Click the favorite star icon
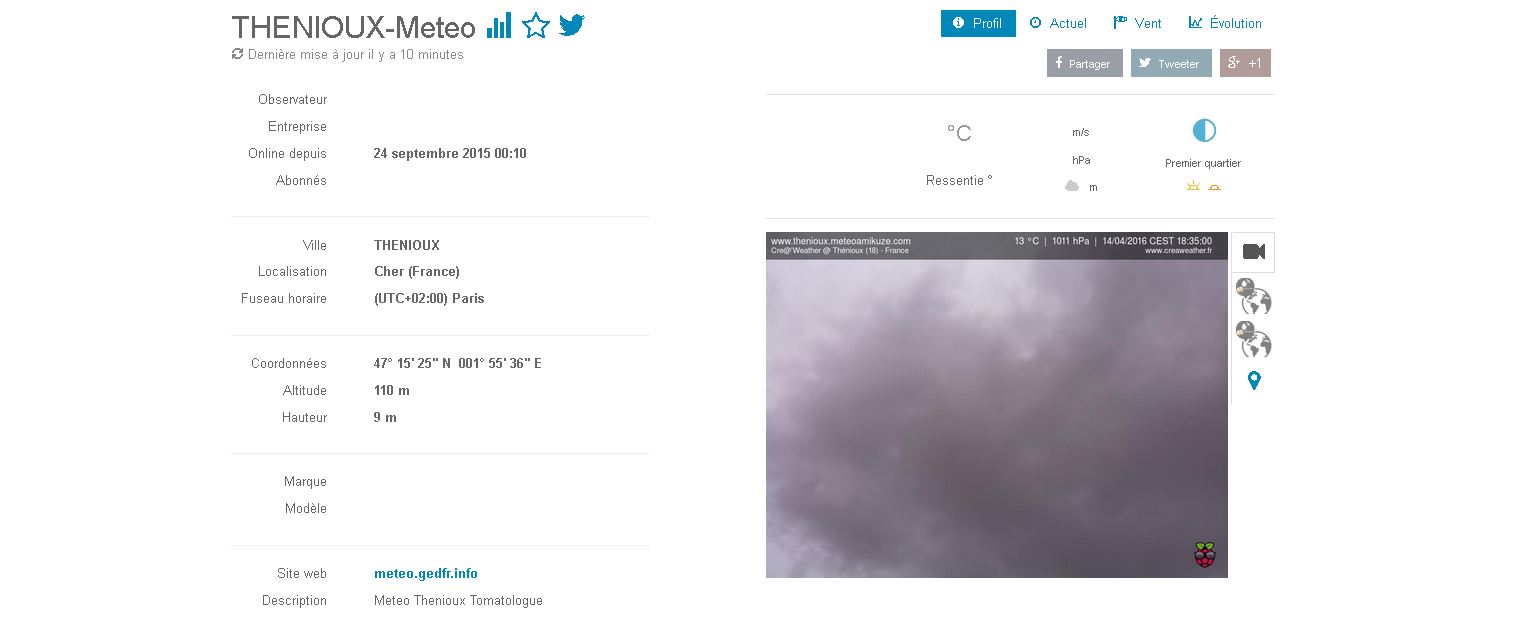1515x644 pixels. coord(536,26)
